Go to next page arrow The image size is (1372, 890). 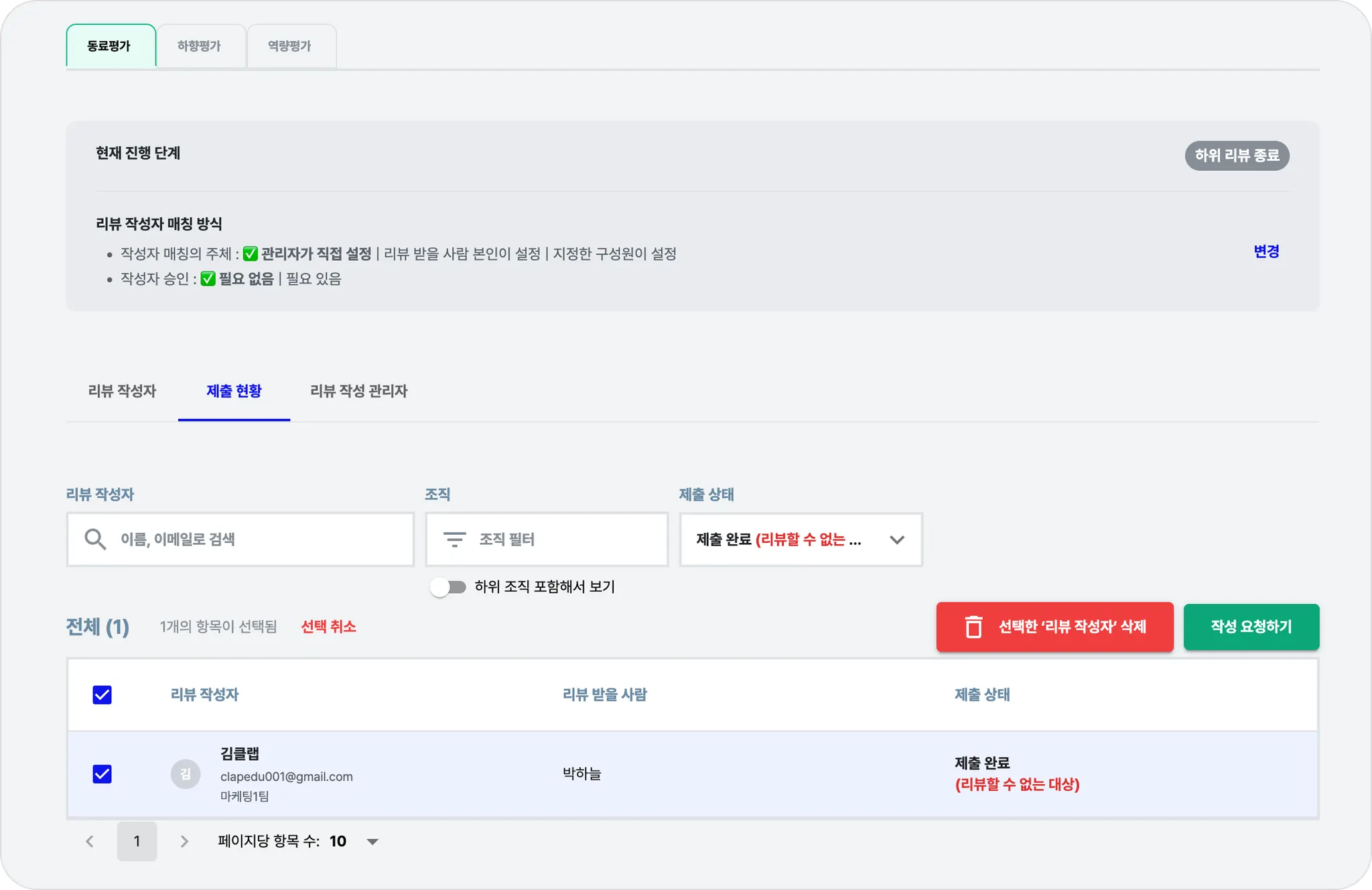[x=184, y=841]
